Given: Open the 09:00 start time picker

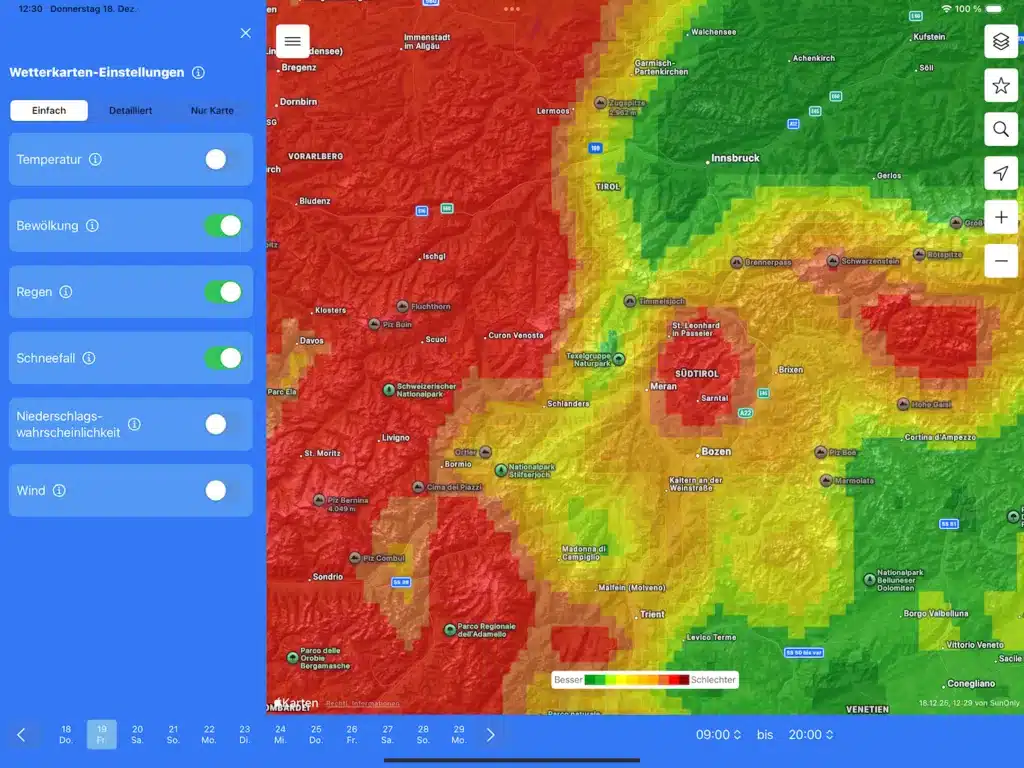Looking at the screenshot, I should [718, 735].
